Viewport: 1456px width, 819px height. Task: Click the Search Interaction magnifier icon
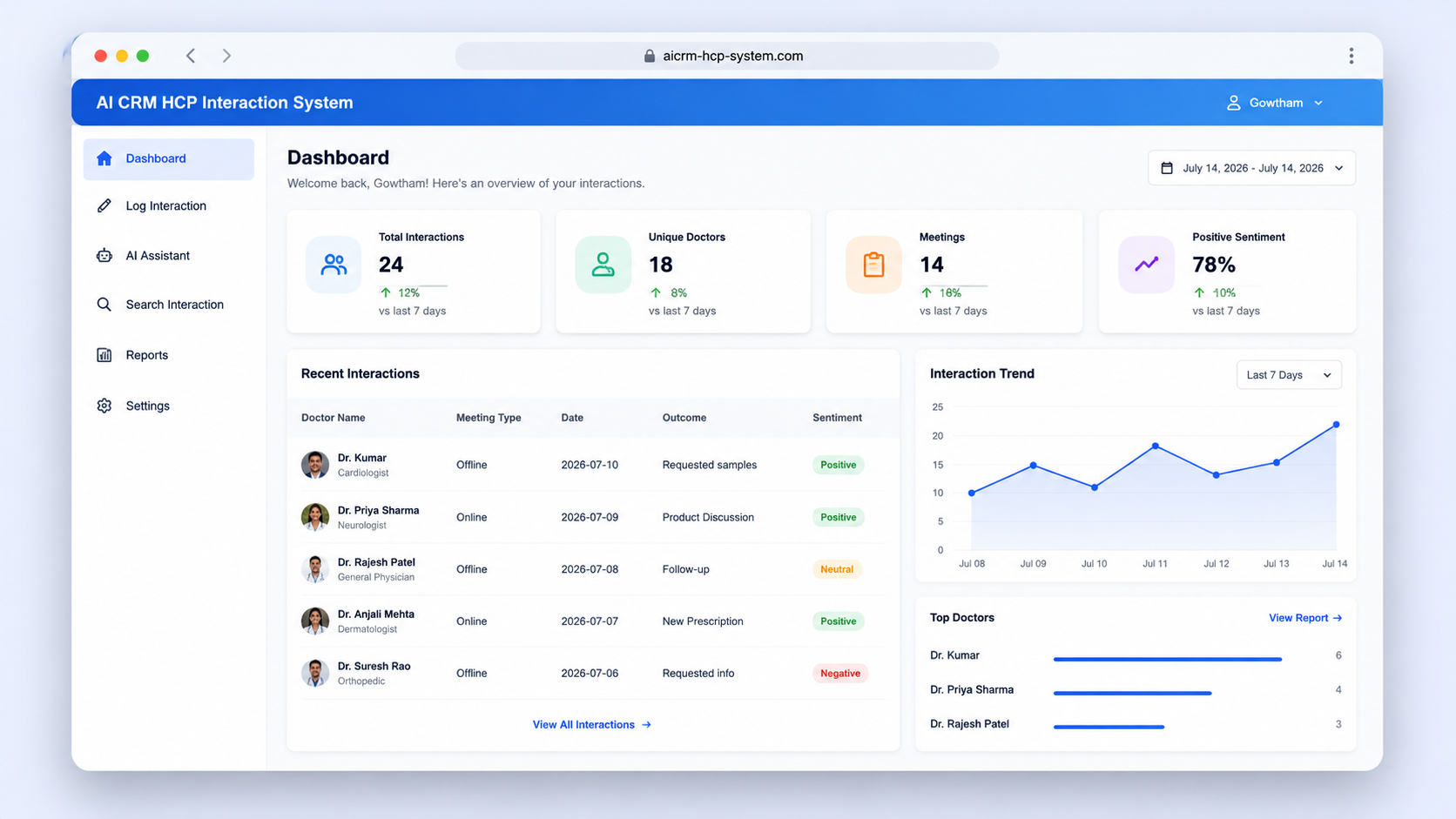click(104, 305)
